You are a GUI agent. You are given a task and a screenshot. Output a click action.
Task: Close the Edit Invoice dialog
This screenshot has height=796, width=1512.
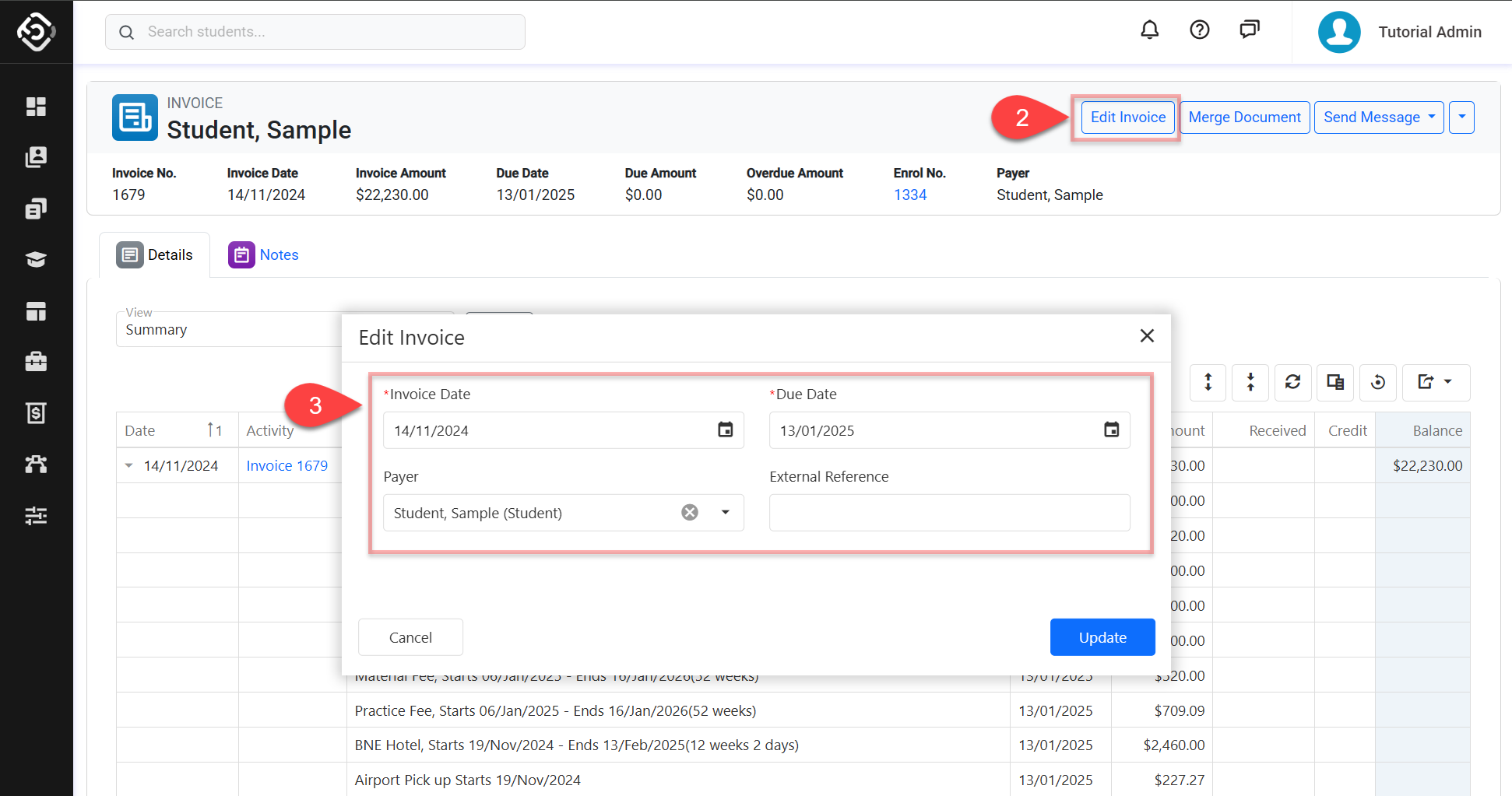click(x=1146, y=336)
